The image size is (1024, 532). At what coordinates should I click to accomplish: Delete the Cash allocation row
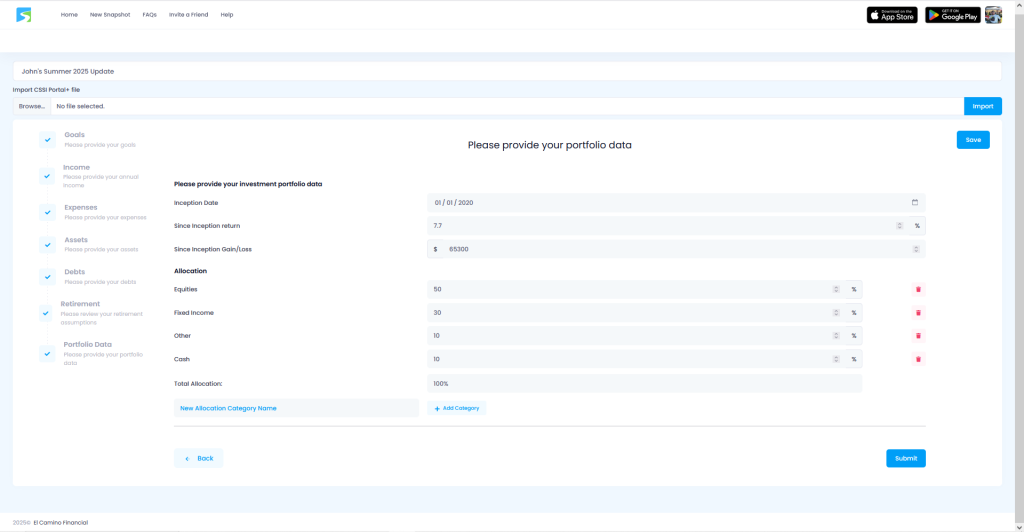coord(918,359)
